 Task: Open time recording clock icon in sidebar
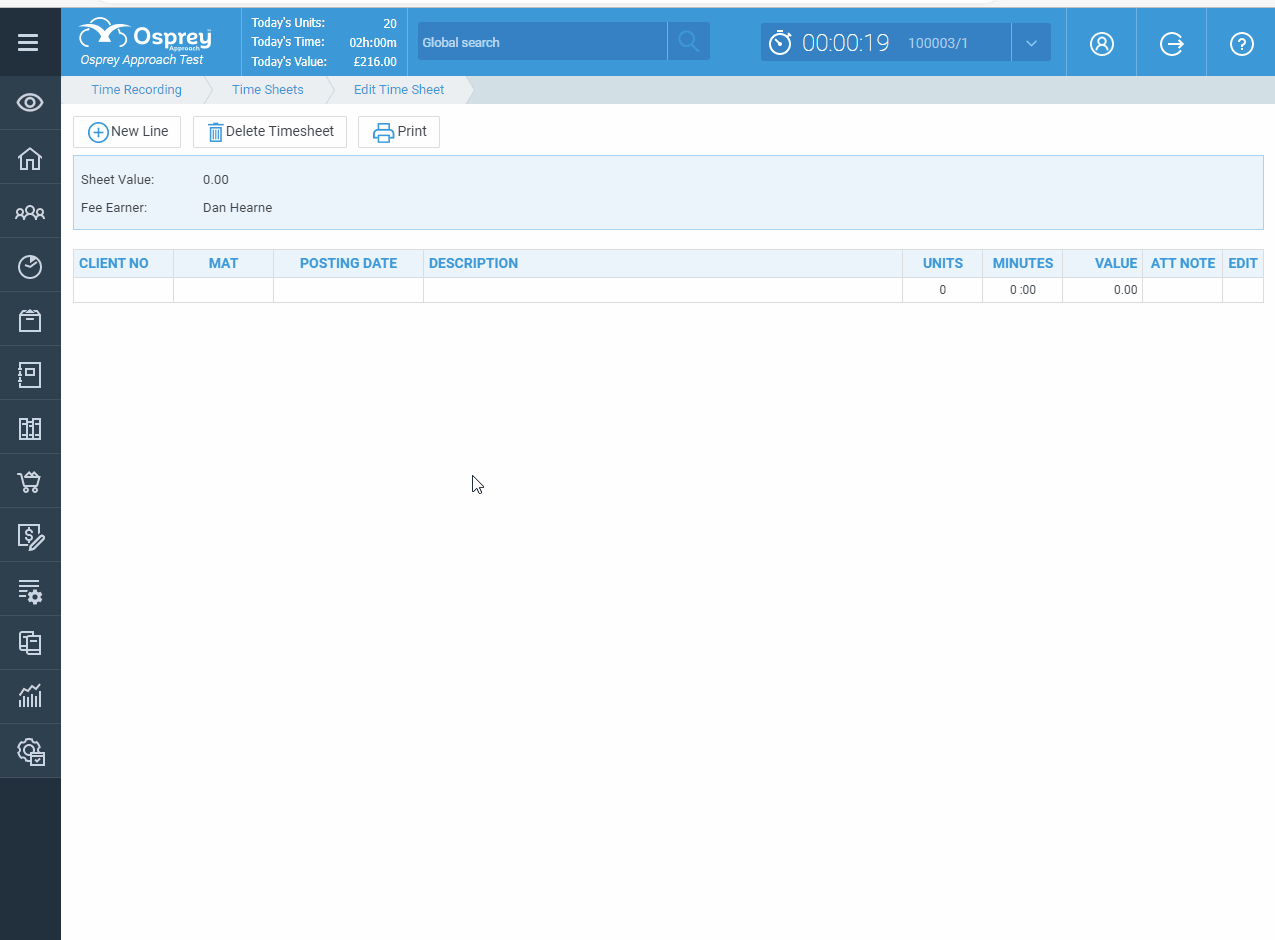30,266
